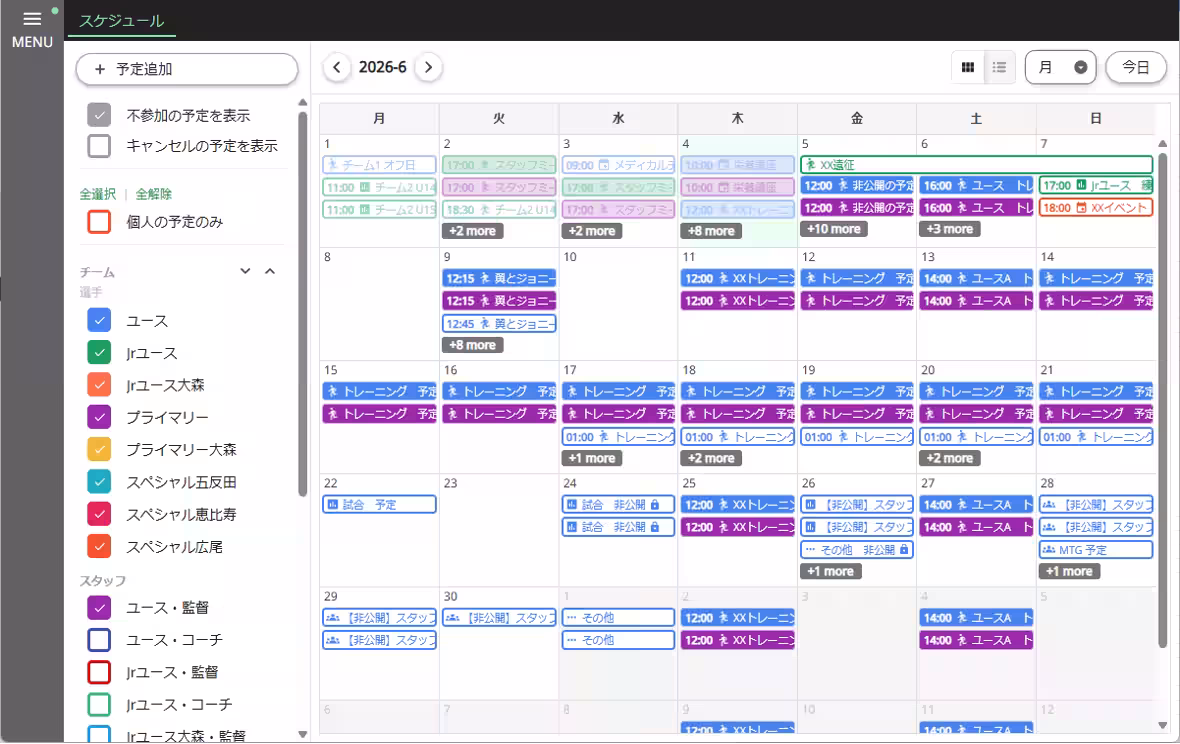Expand +1 more on June 28
This screenshot has height=744, width=1180.
coord(1069,571)
